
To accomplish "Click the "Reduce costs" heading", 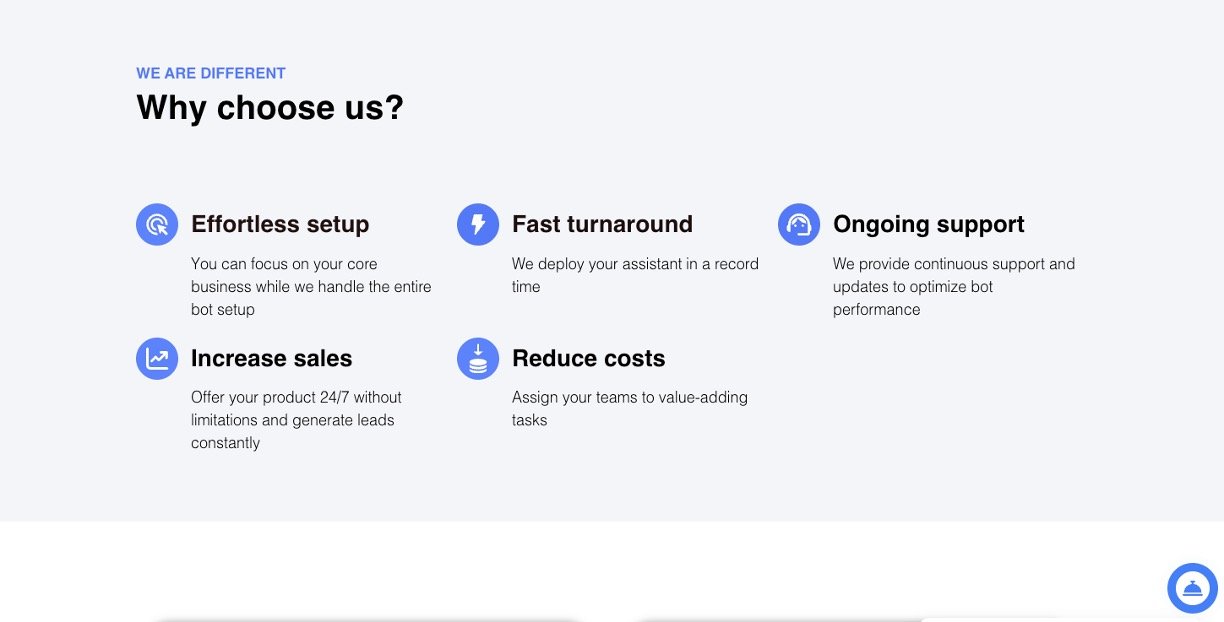I will pyautogui.click(x=588, y=358).
